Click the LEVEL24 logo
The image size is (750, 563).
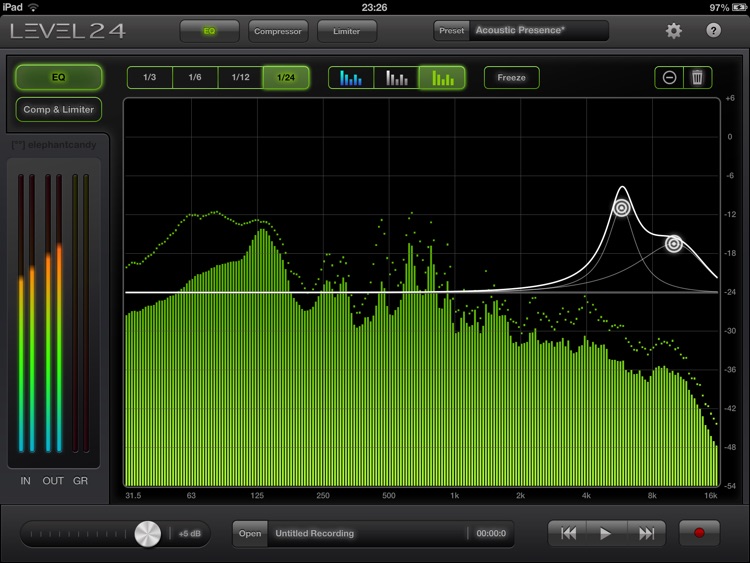click(x=68, y=31)
